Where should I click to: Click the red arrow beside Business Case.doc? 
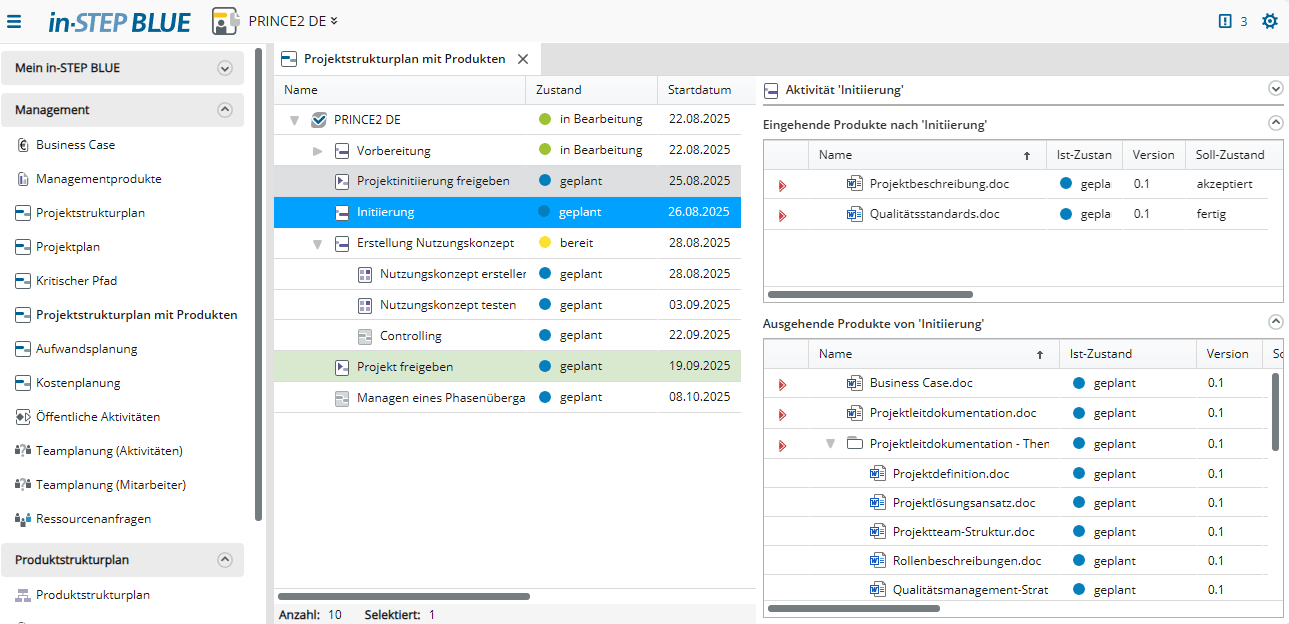point(782,384)
